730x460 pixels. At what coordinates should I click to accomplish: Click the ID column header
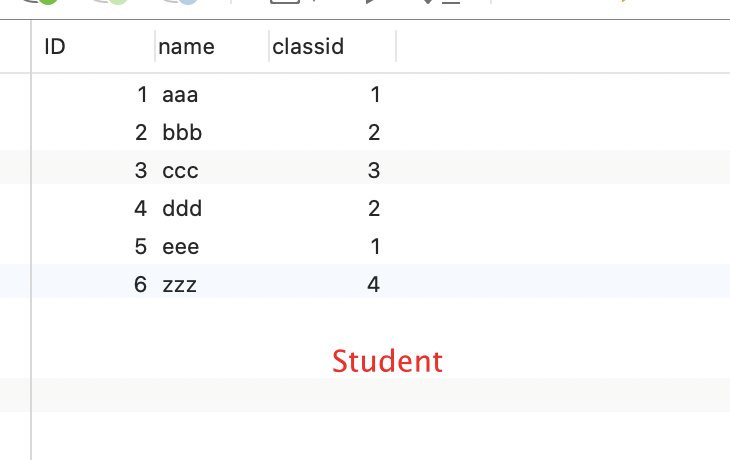pos(56,46)
